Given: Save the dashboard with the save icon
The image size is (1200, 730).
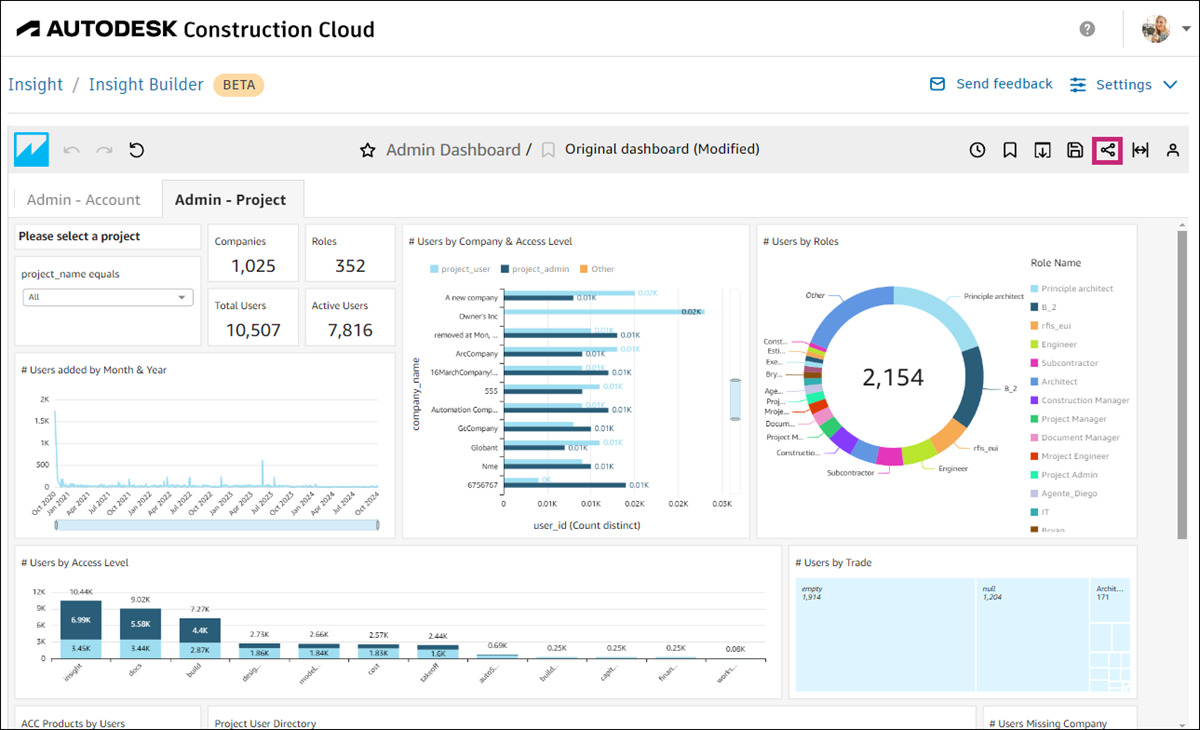Looking at the screenshot, I should 1074,150.
